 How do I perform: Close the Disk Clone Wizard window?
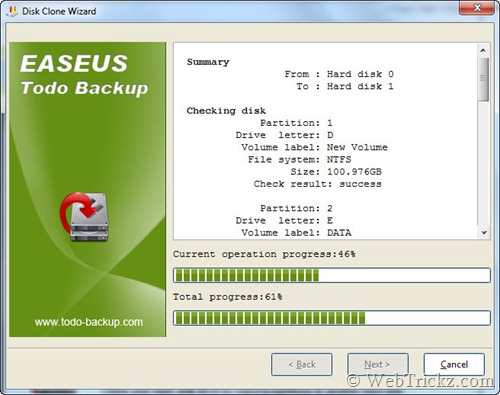tap(477, 8)
